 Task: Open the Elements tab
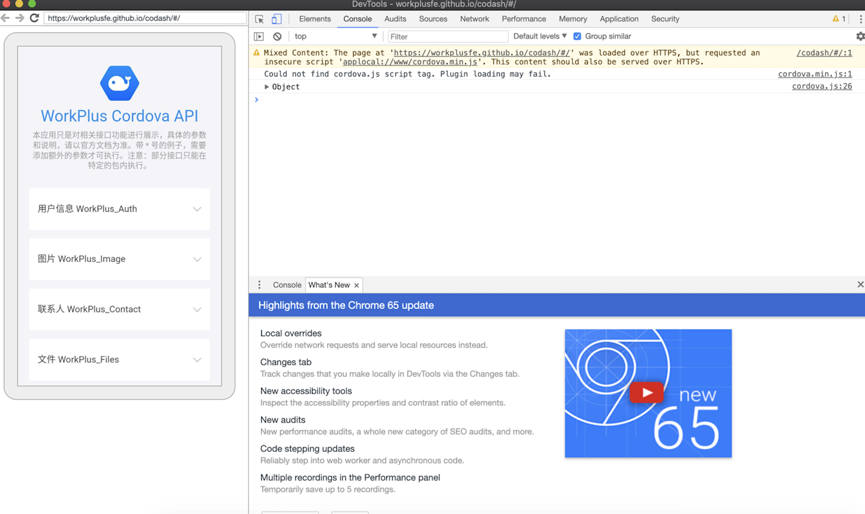click(x=314, y=19)
